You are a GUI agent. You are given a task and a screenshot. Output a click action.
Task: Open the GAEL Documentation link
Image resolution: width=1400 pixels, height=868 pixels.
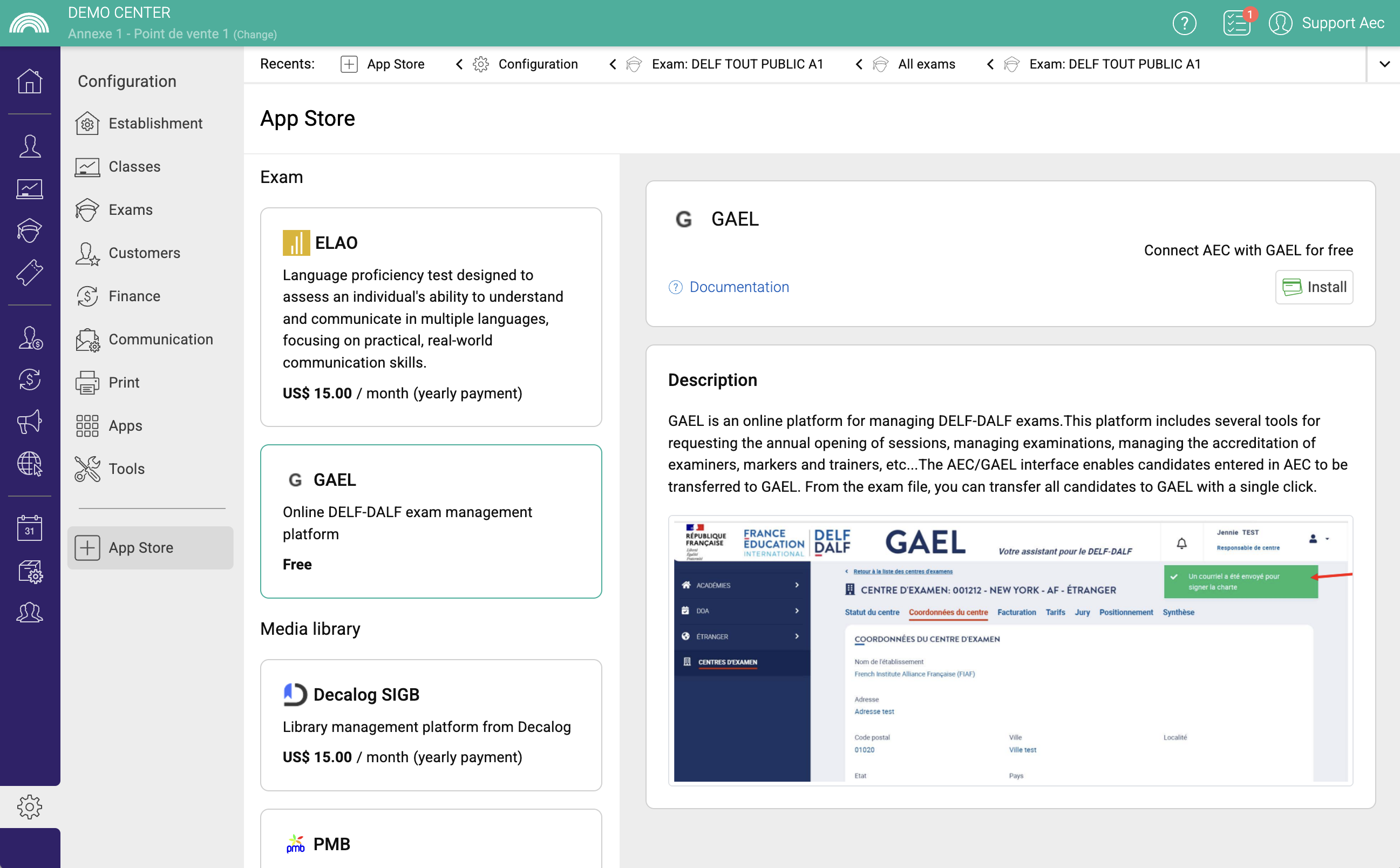[x=739, y=287]
